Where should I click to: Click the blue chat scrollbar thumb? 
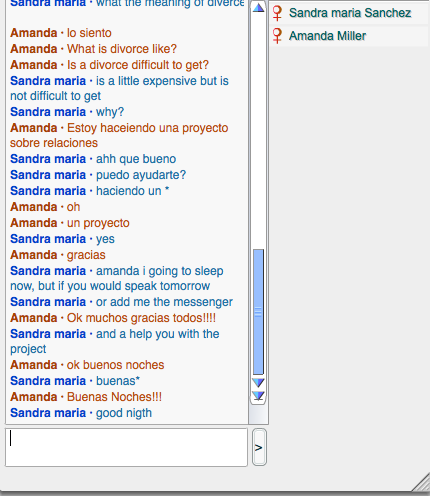tap(258, 312)
